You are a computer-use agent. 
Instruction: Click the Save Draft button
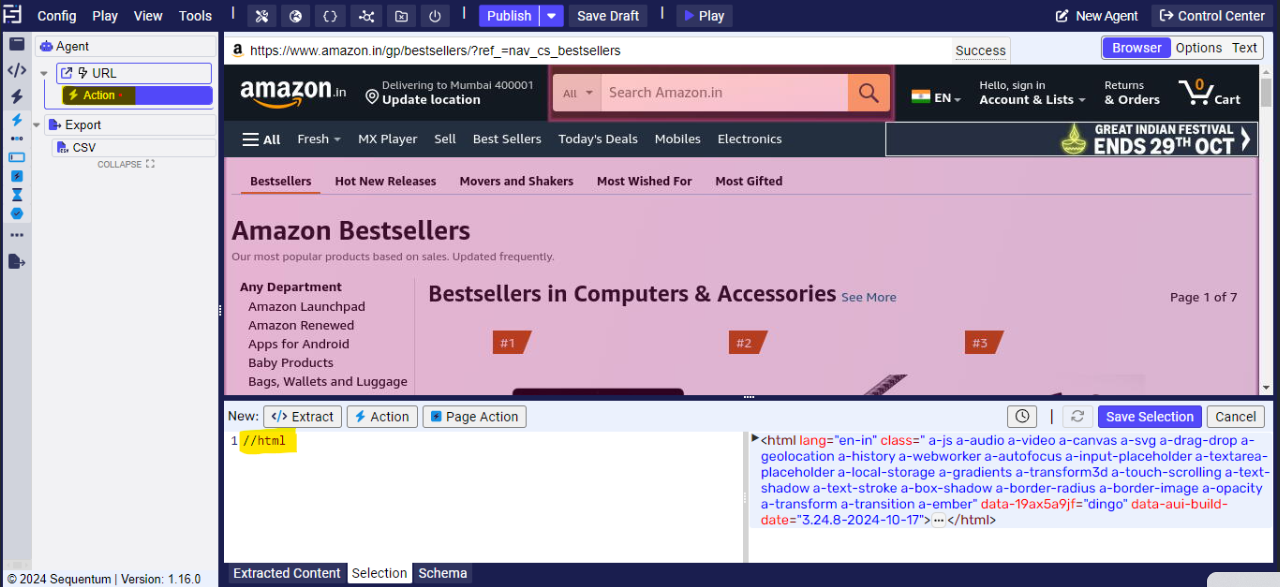click(608, 16)
